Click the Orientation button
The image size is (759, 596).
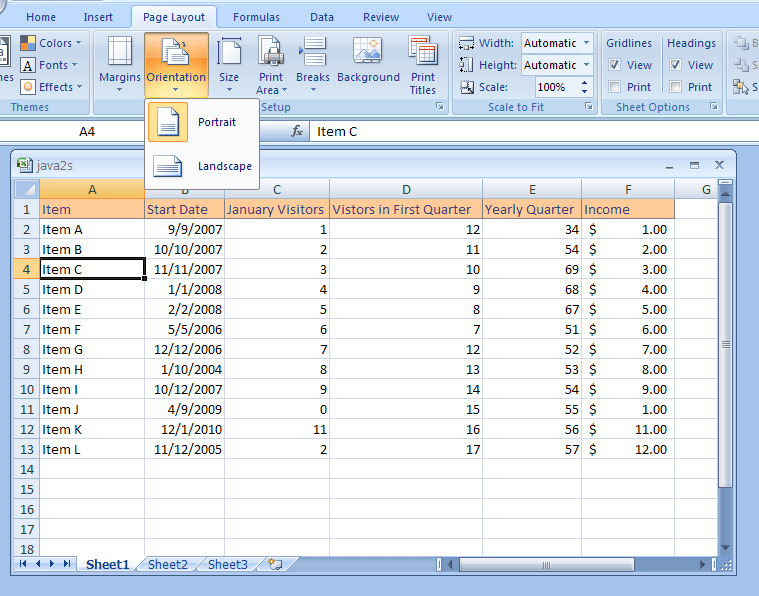176,64
